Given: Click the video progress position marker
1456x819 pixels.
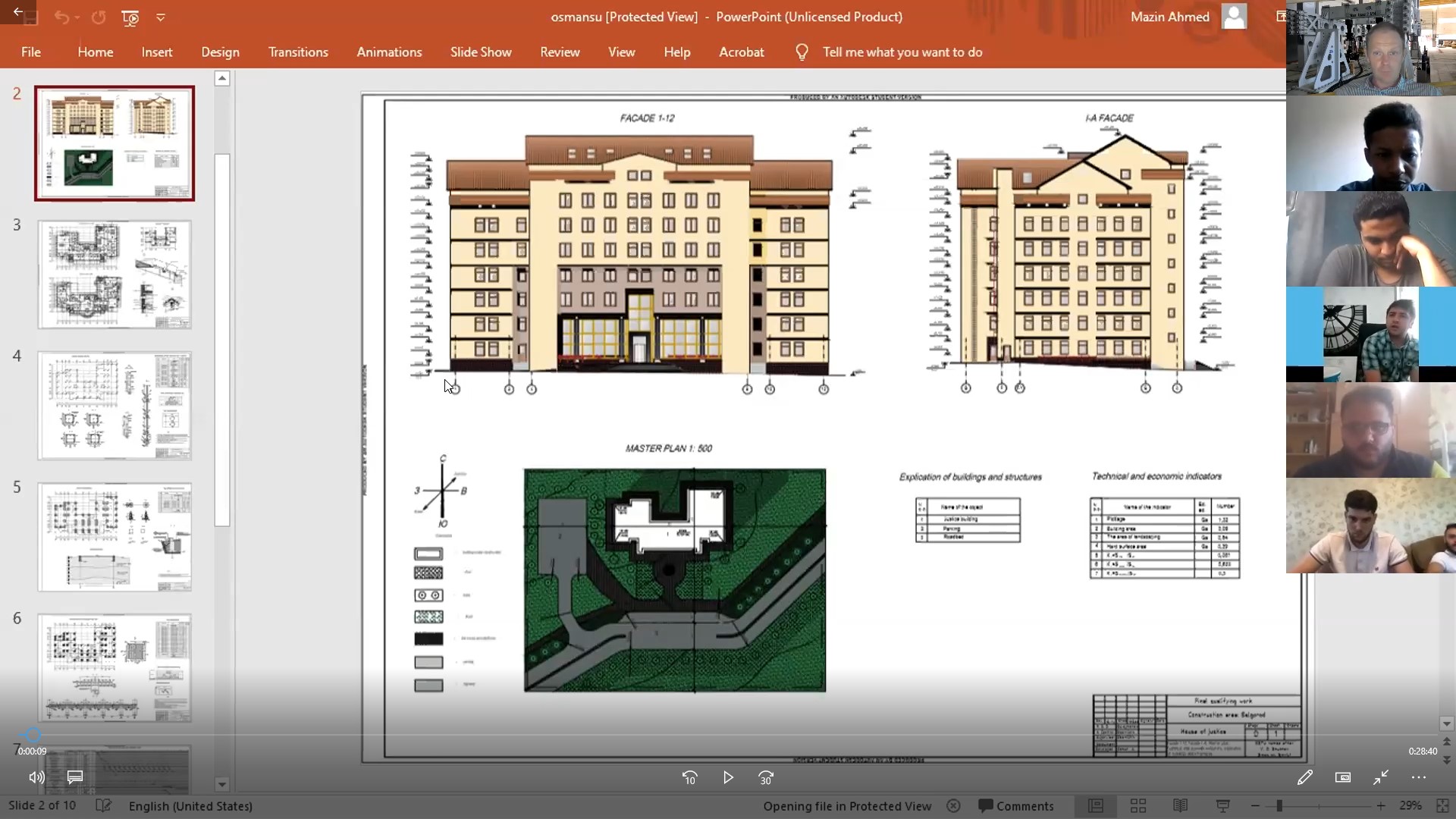Looking at the screenshot, I should [33, 734].
